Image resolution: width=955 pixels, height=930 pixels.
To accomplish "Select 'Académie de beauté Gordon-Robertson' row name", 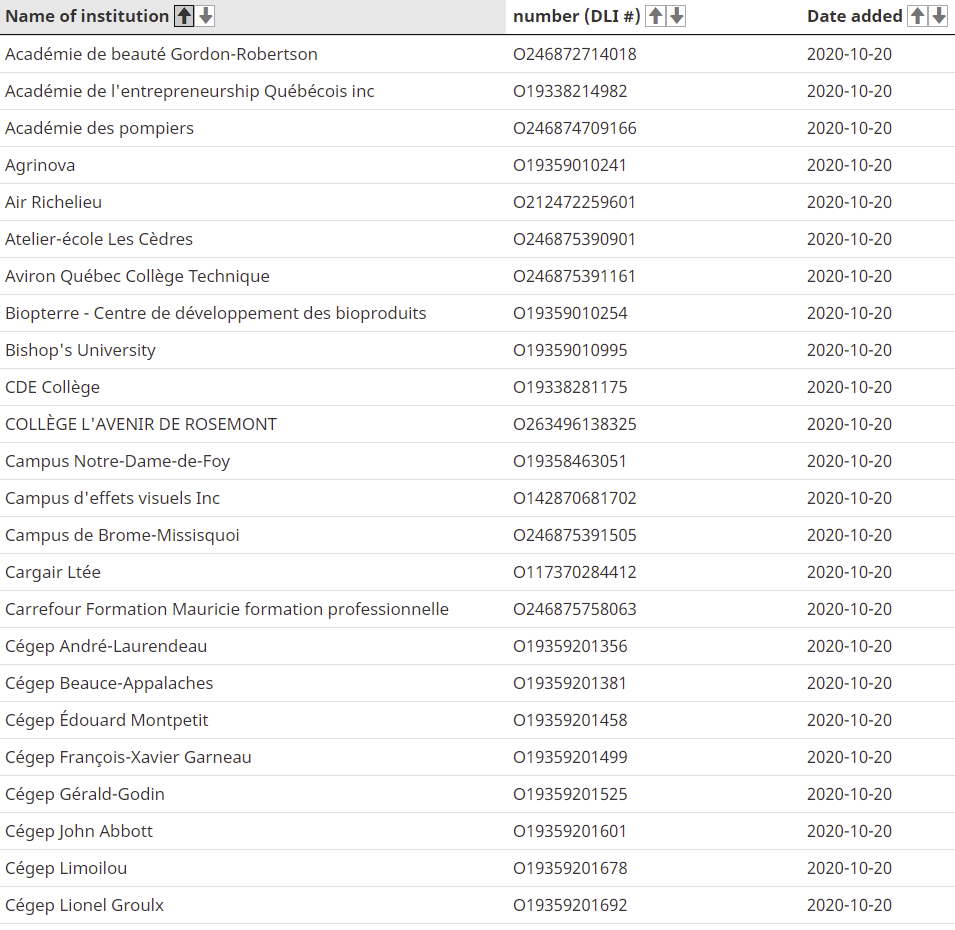I will tap(161, 54).
